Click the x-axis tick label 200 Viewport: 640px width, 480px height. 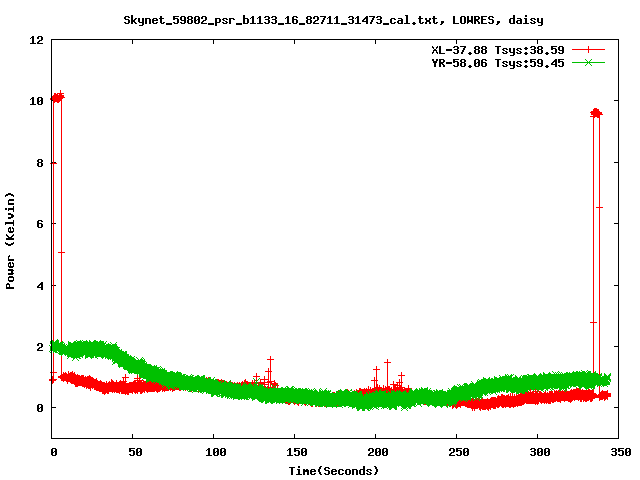point(378,452)
